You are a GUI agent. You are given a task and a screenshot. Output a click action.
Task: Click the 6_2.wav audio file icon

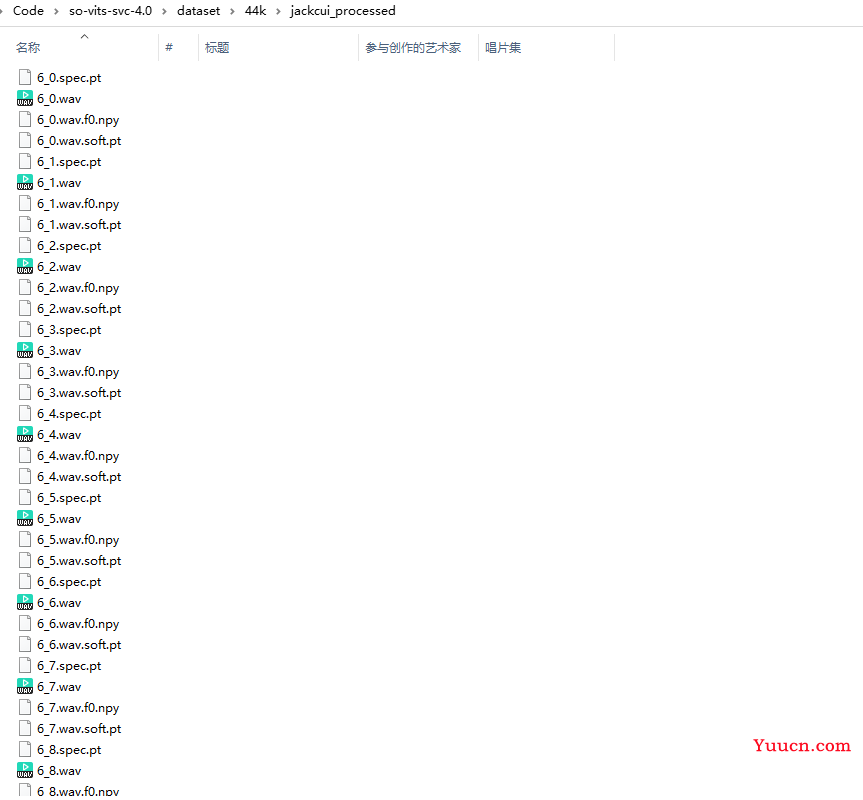tap(25, 267)
